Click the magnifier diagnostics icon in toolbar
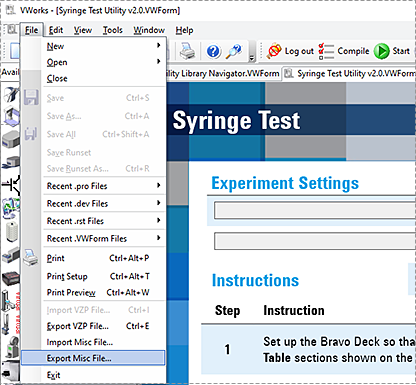The width and height of the screenshot is (416, 385). coord(234,51)
